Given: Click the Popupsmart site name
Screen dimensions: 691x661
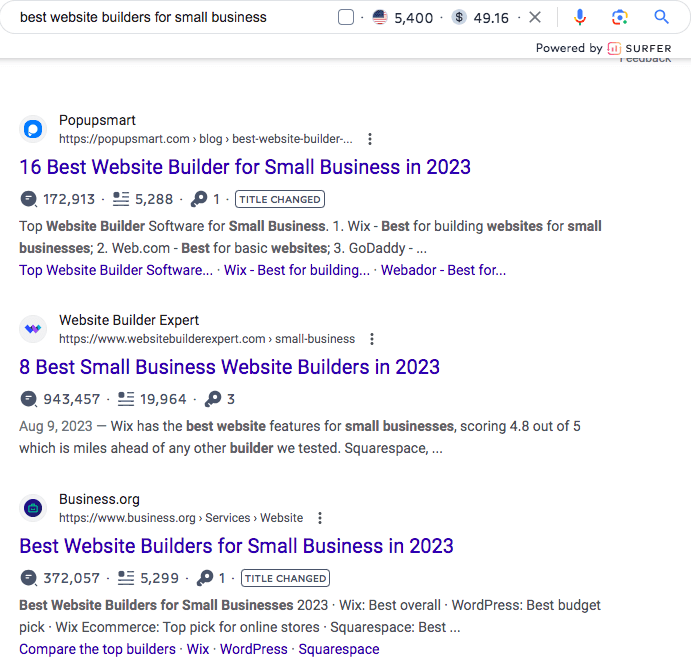Looking at the screenshot, I should pos(97,120).
